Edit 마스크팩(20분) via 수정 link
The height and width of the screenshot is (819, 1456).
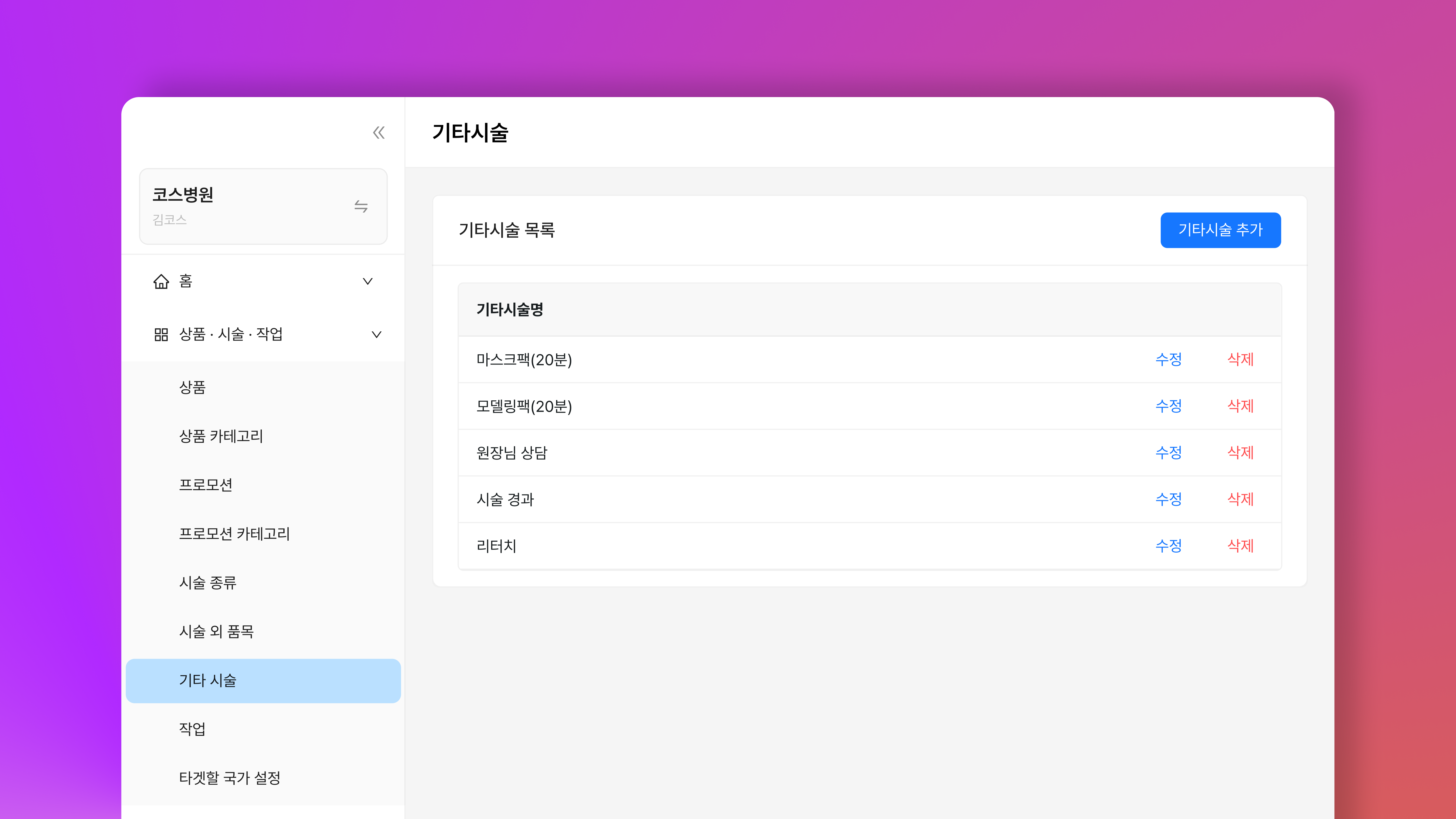tap(1168, 359)
